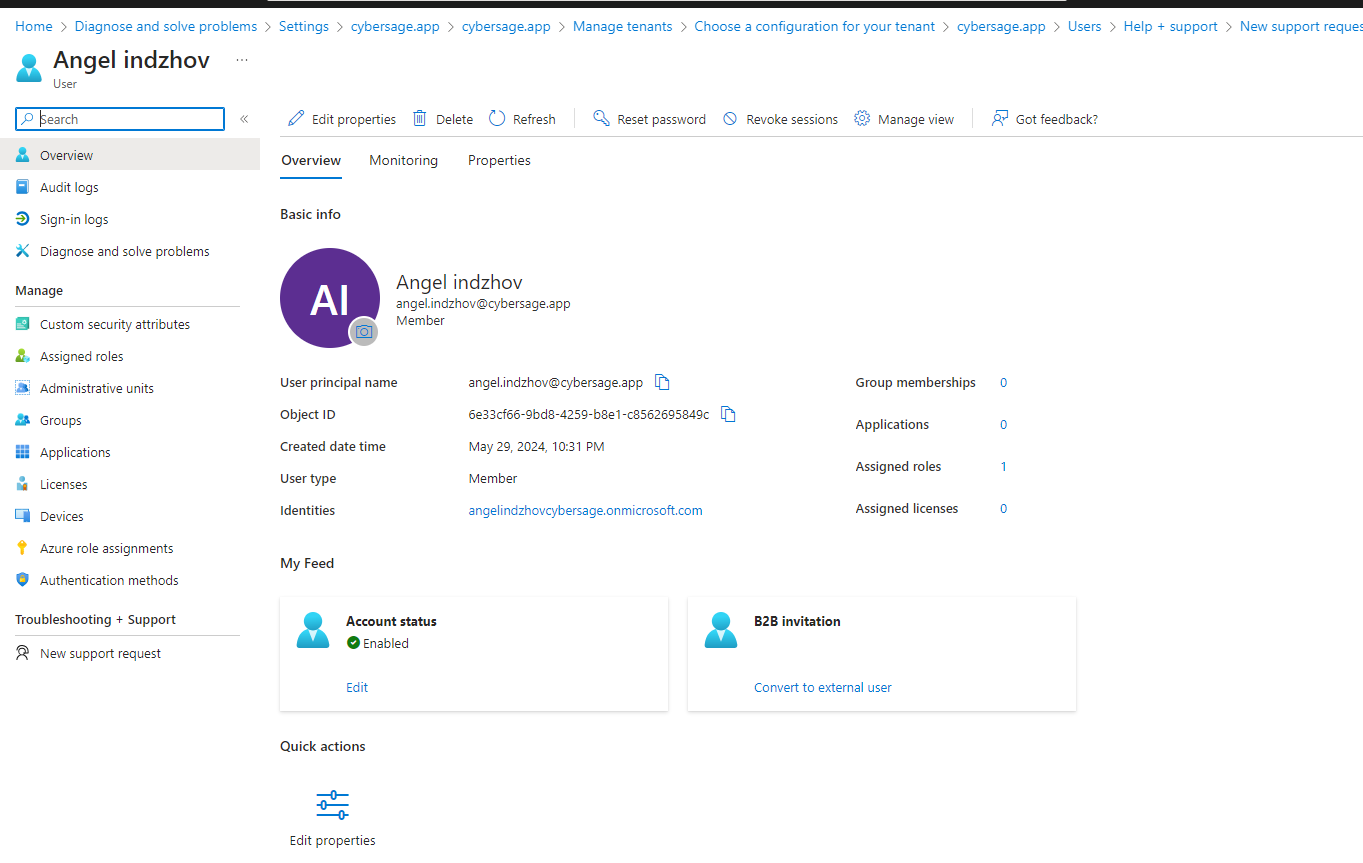The width and height of the screenshot is (1363, 863).
Task: Click the camera icon on the profile avatar
Action: 363,331
